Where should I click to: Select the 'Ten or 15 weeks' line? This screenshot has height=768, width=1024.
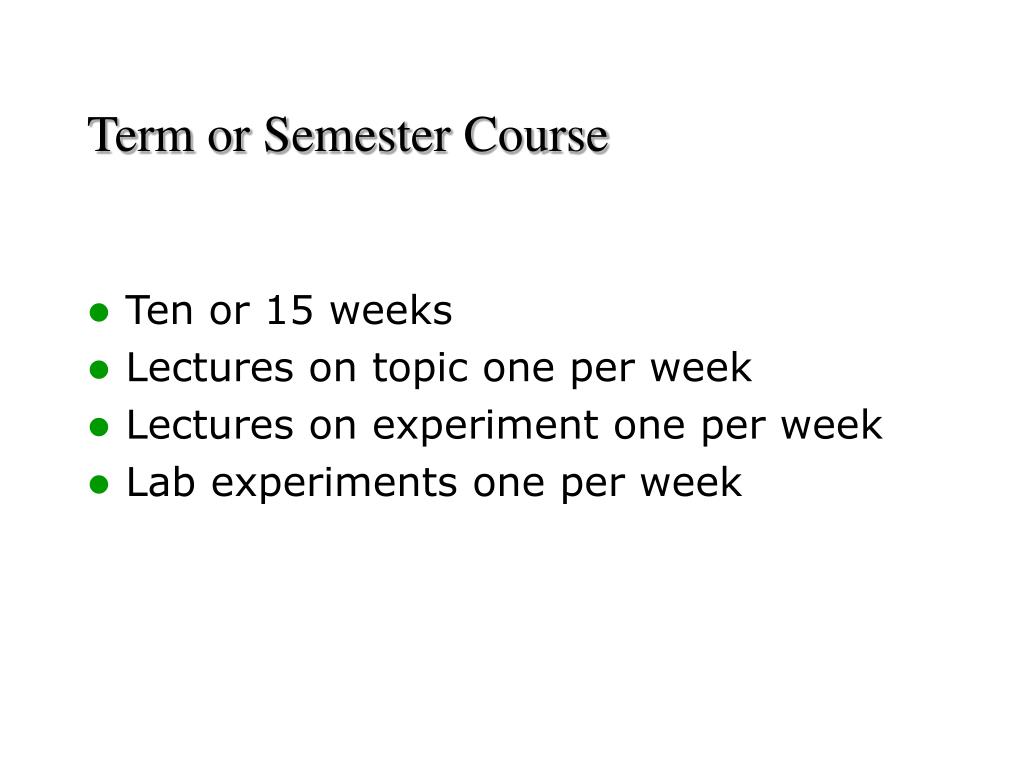pos(289,310)
